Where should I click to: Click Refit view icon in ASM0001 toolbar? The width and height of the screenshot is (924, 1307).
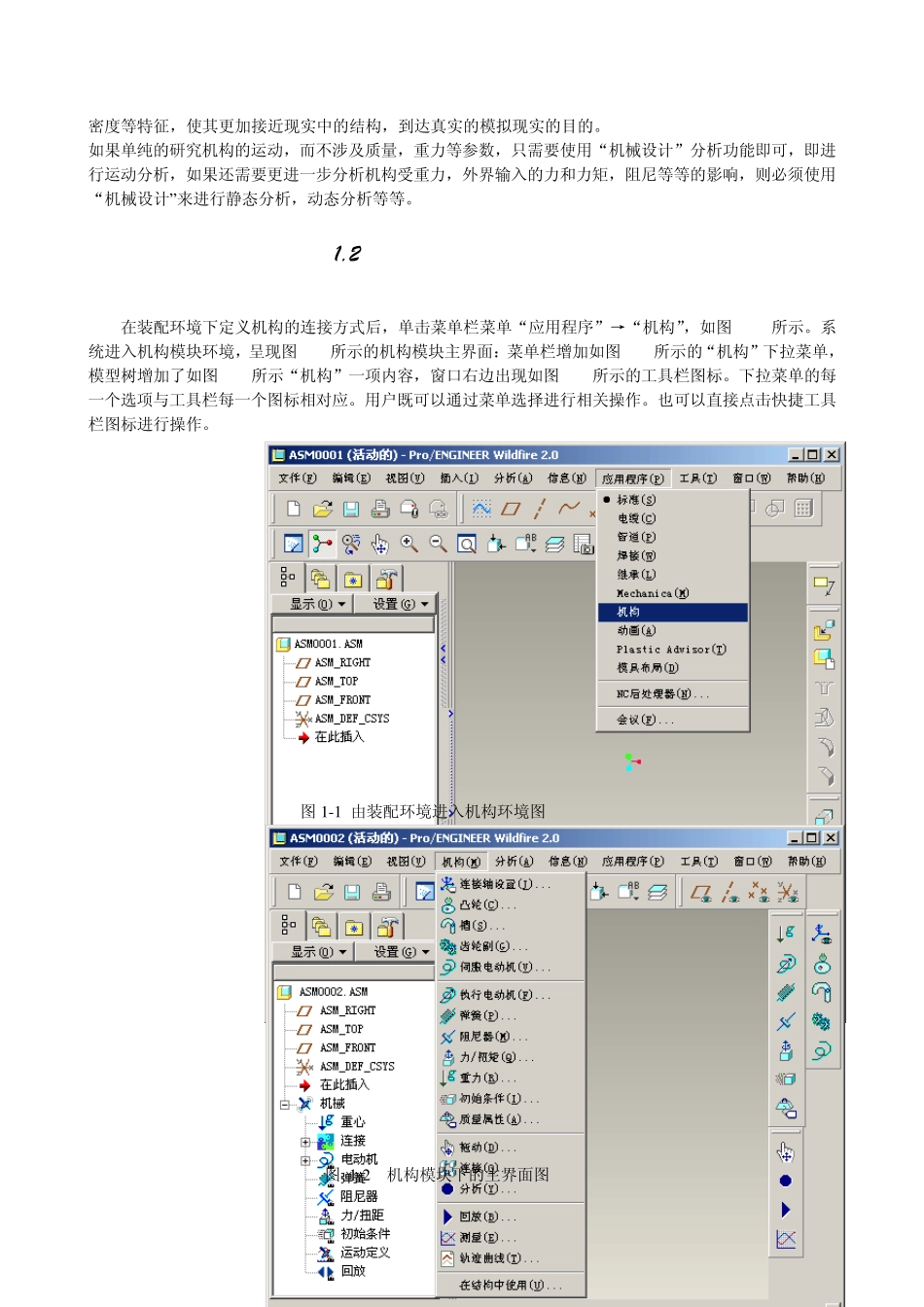[x=467, y=544]
